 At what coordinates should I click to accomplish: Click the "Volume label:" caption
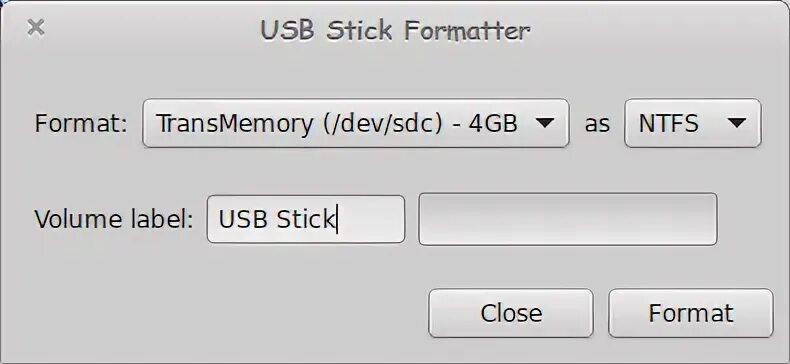pos(114,219)
